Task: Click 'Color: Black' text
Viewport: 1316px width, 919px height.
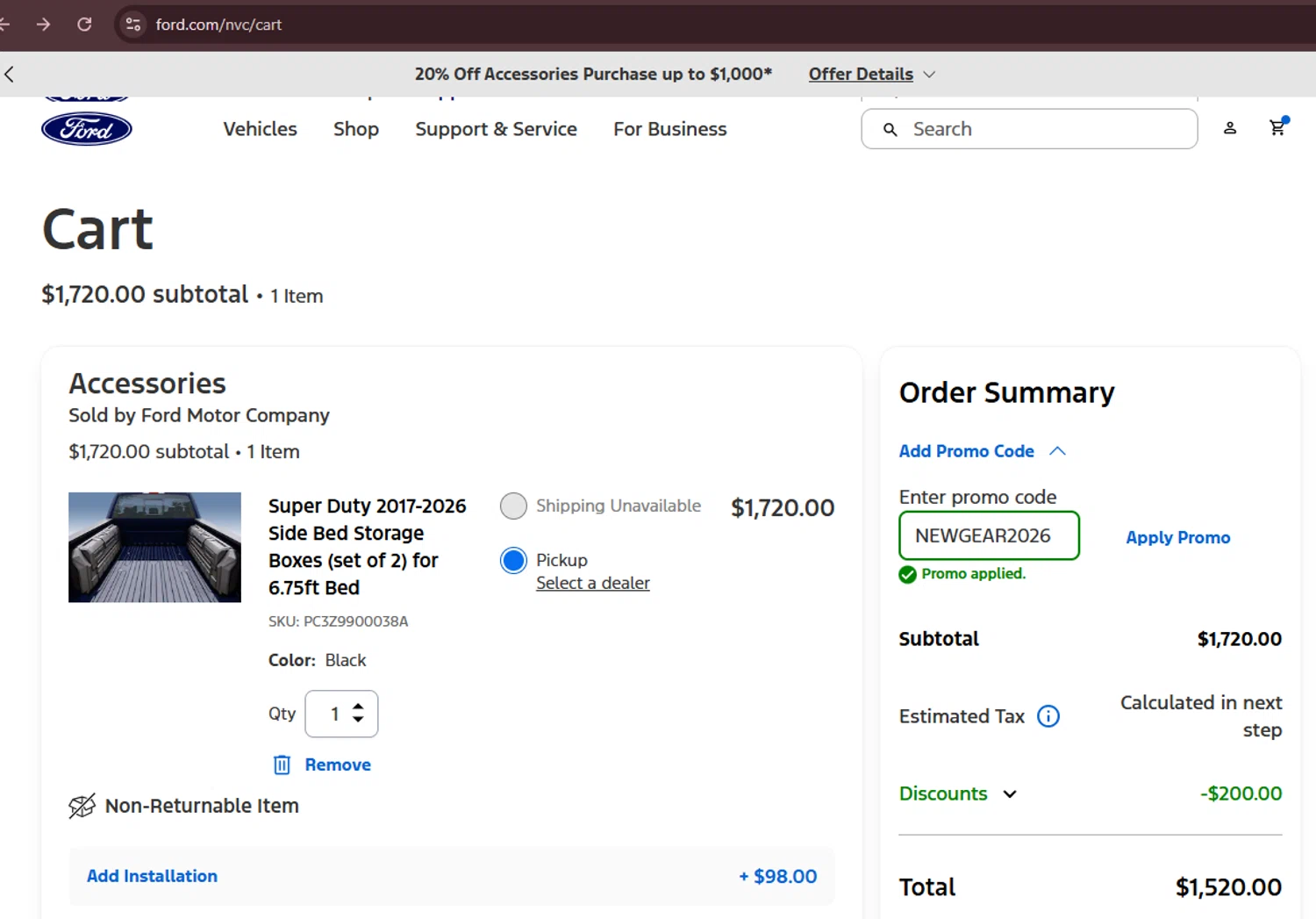Action: [317, 660]
